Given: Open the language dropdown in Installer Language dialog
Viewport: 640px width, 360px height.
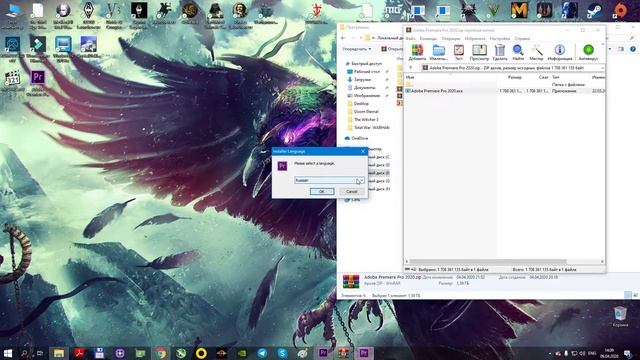Looking at the screenshot, I should point(360,180).
